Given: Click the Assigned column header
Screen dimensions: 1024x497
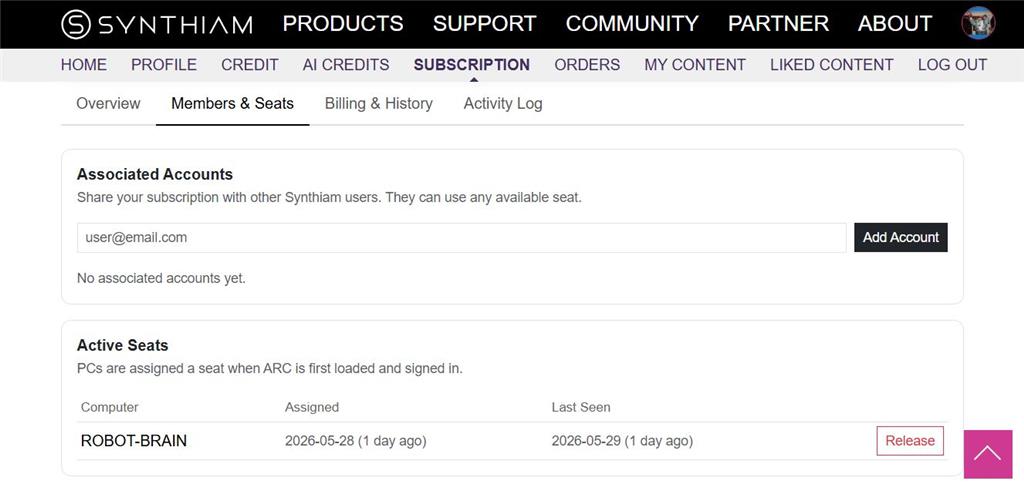Looking at the screenshot, I should coord(312,407).
